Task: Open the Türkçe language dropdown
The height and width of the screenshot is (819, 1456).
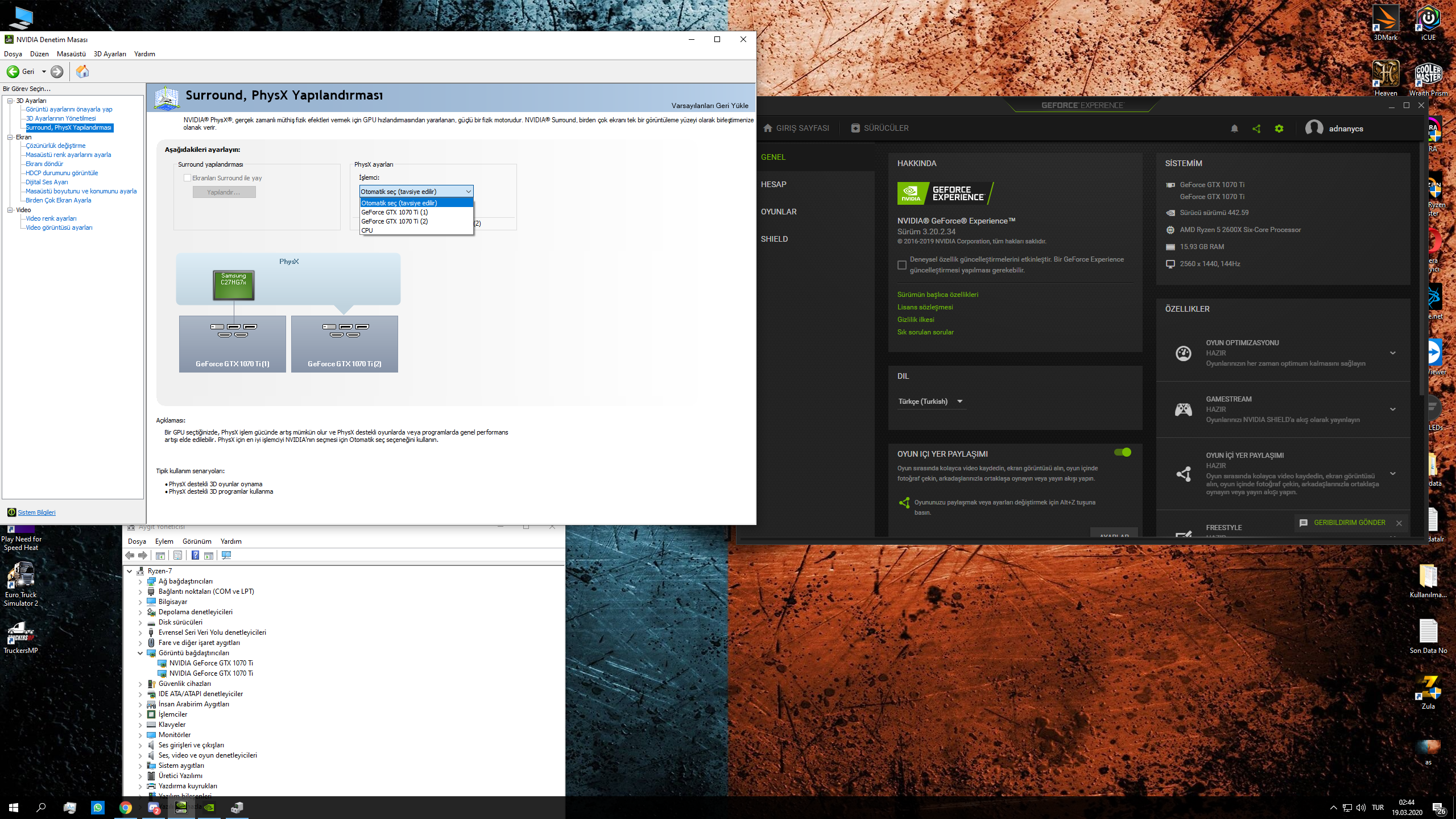Action: point(930,402)
